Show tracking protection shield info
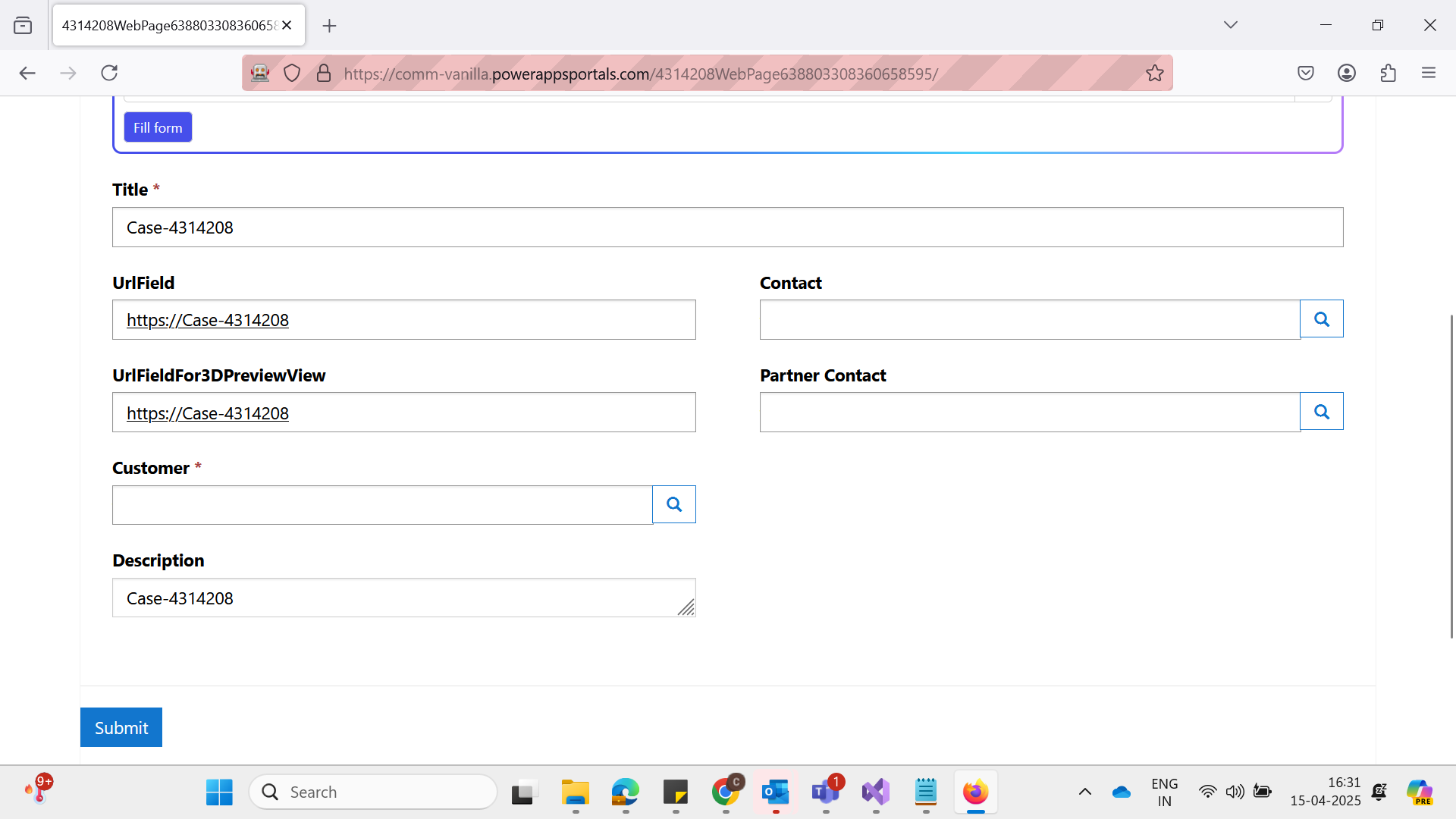This screenshot has height=819, width=1456. [x=292, y=73]
